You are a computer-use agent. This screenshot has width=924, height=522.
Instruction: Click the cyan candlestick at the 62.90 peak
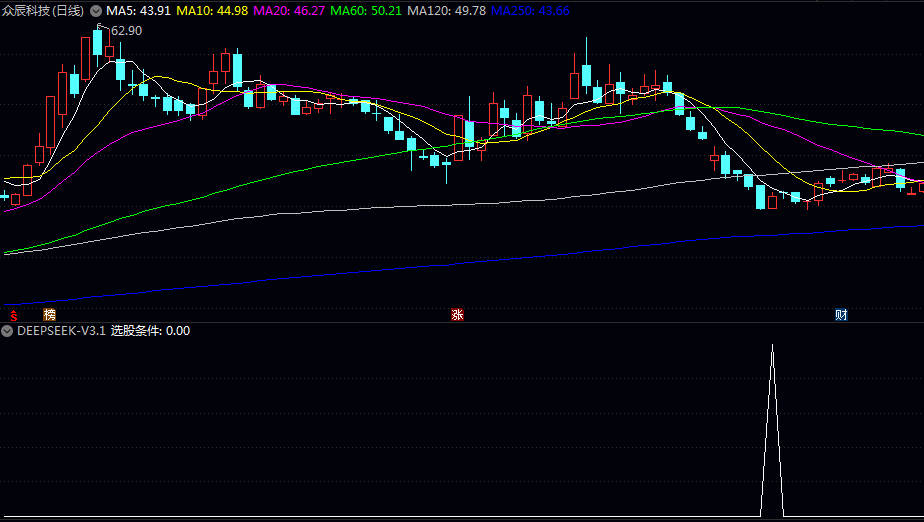(x=98, y=43)
